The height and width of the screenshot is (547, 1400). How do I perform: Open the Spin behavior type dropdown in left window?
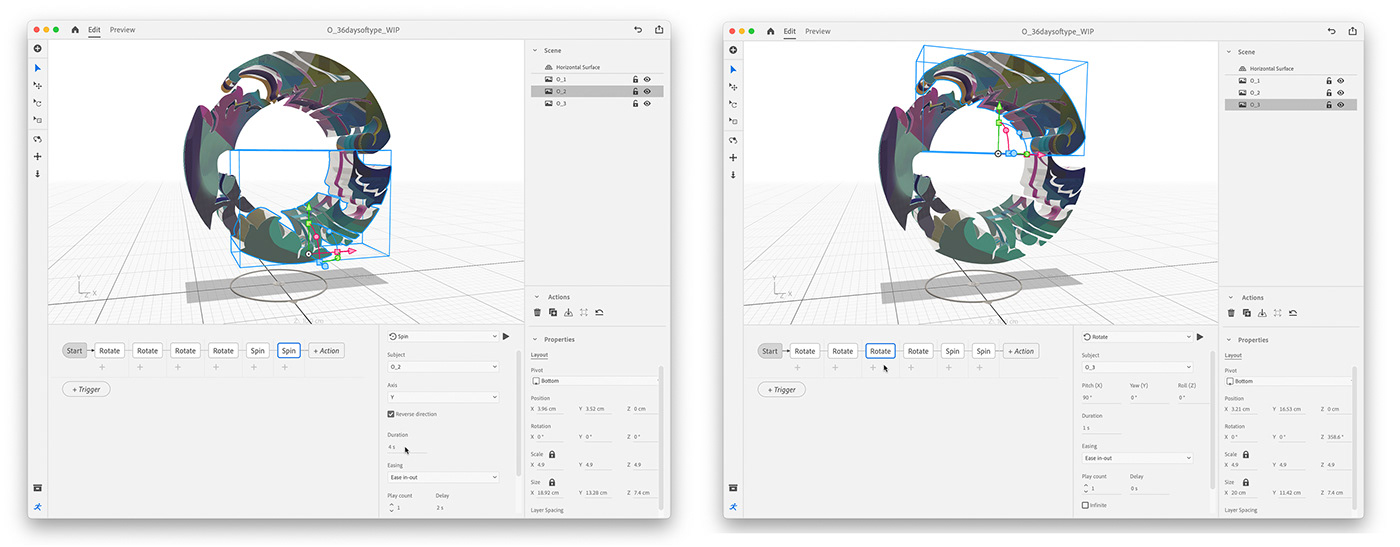[x=442, y=337]
